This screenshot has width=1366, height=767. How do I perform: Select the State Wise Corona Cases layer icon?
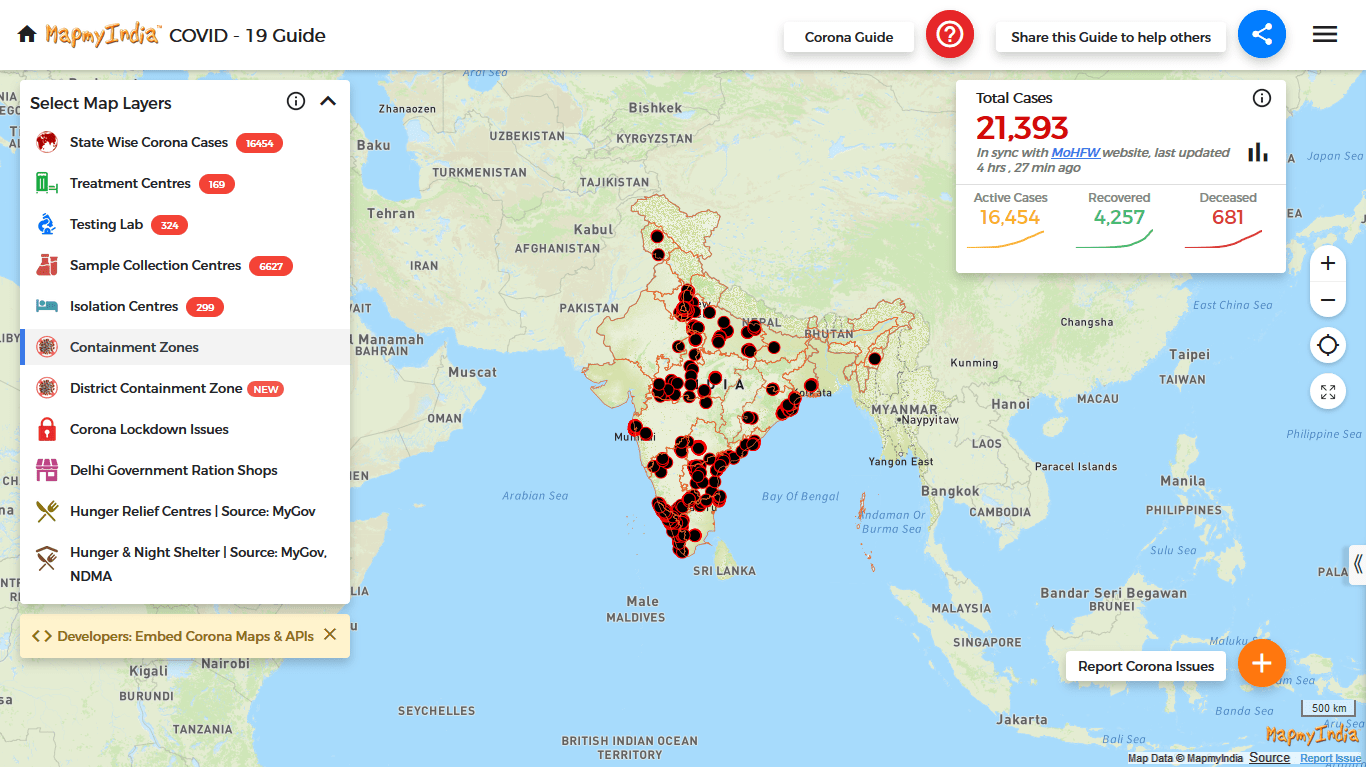click(47, 142)
